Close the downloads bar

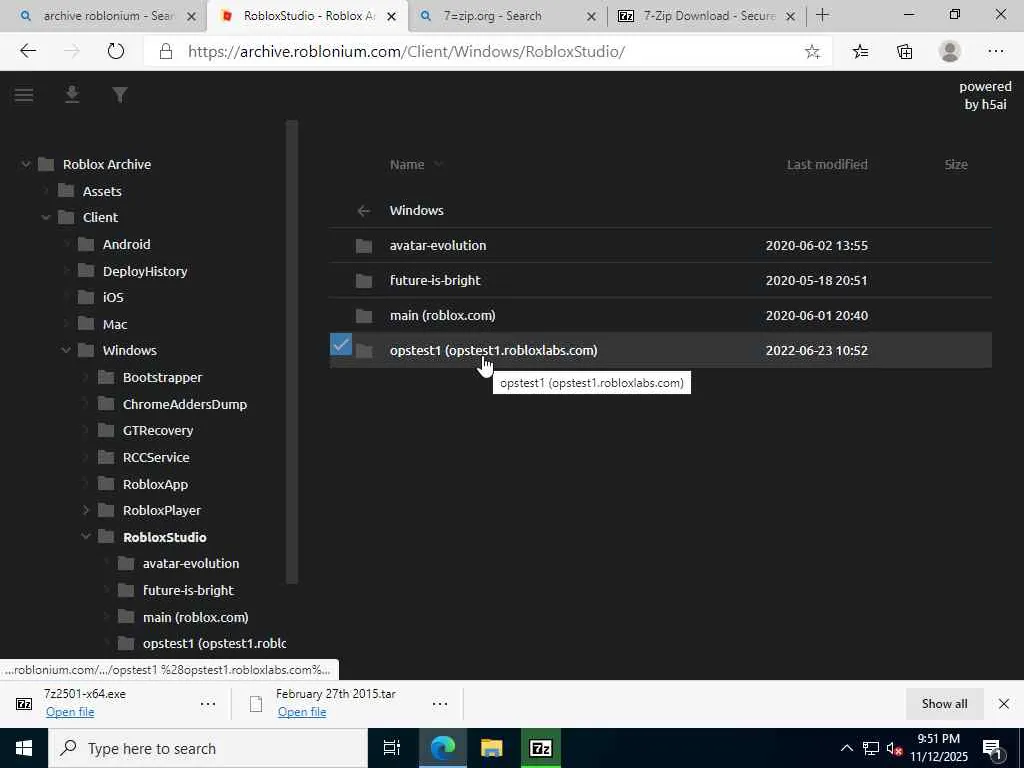coord(1004,704)
